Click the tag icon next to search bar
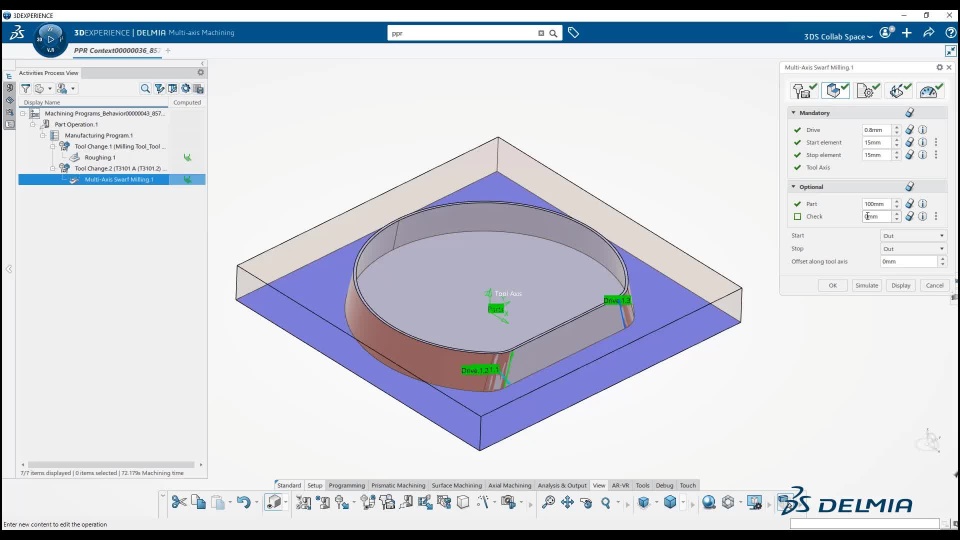 [x=573, y=33]
